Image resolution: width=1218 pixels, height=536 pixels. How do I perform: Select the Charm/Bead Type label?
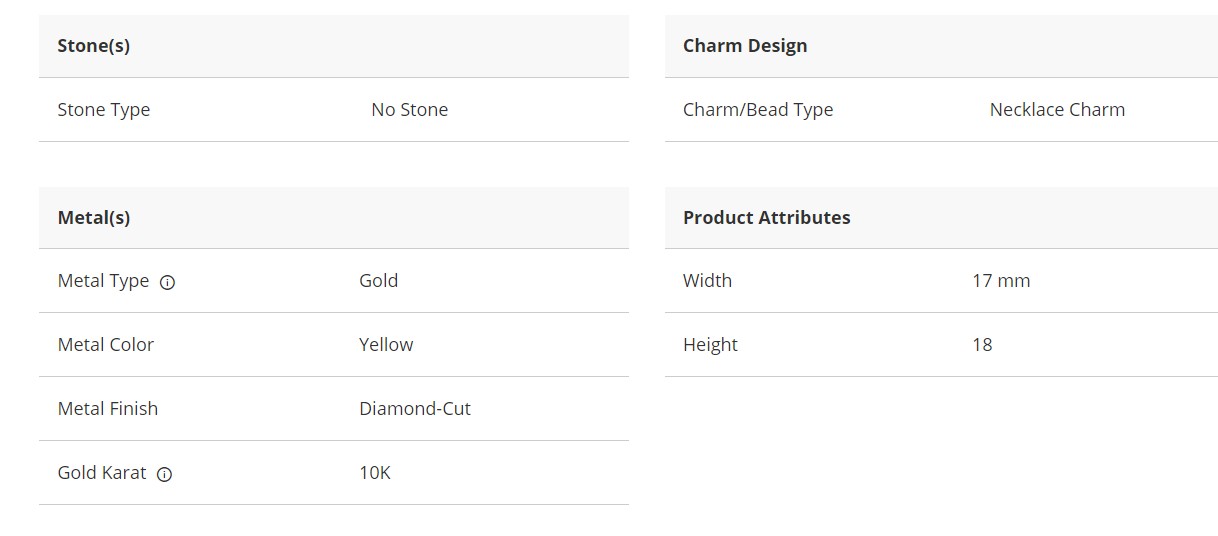(758, 110)
